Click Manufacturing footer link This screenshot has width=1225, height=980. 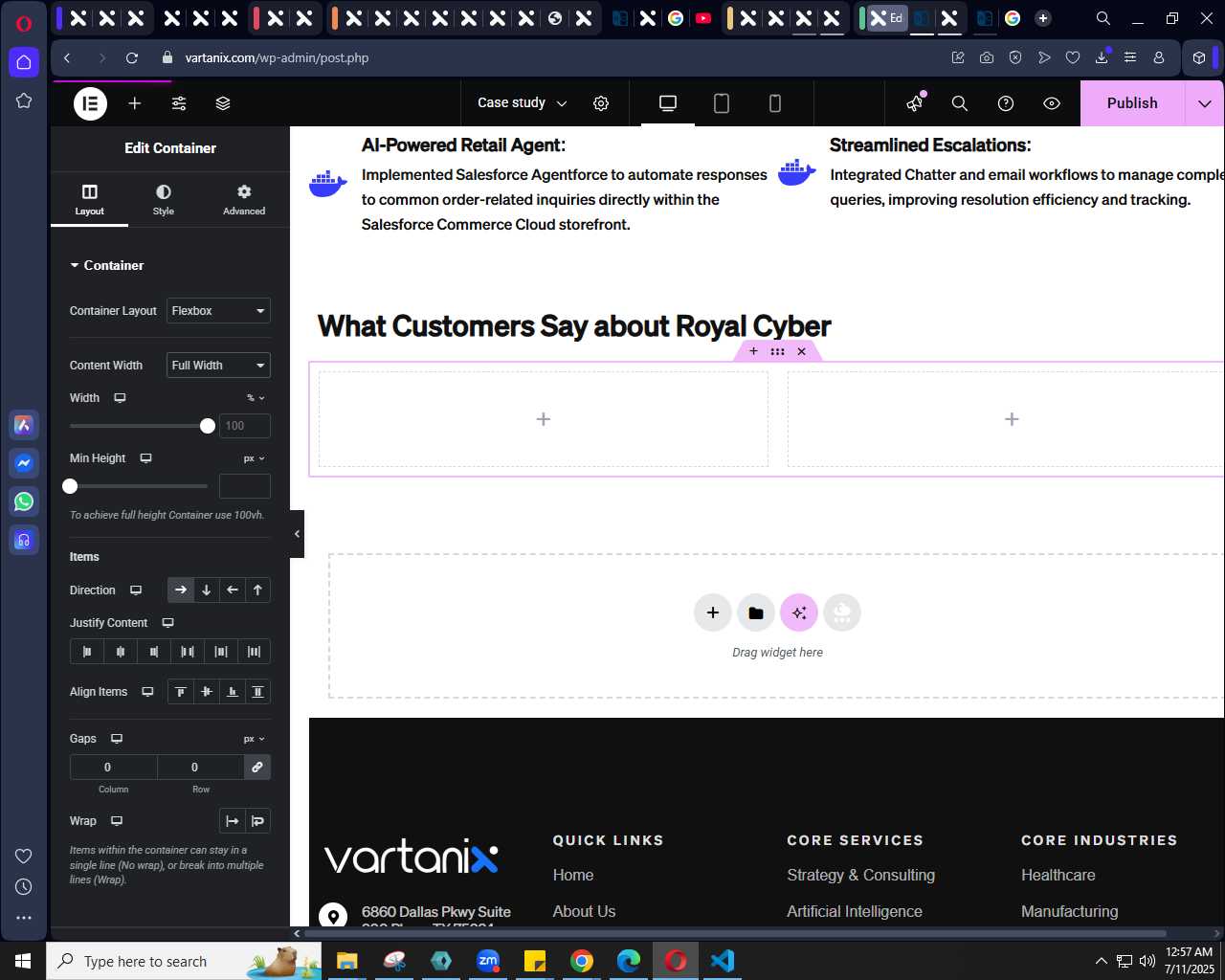tap(1069, 911)
